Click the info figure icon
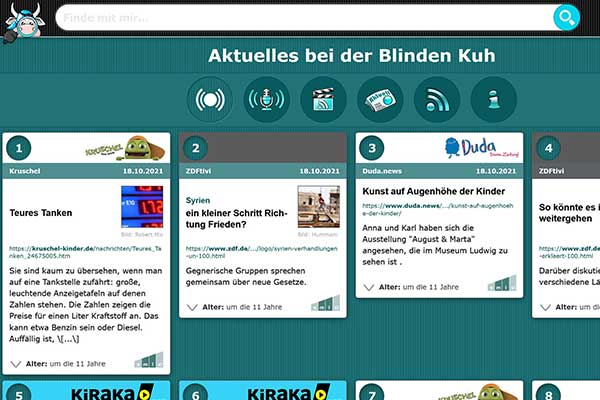The width and height of the screenshot is (600, 400). click(x=494, y=99)
